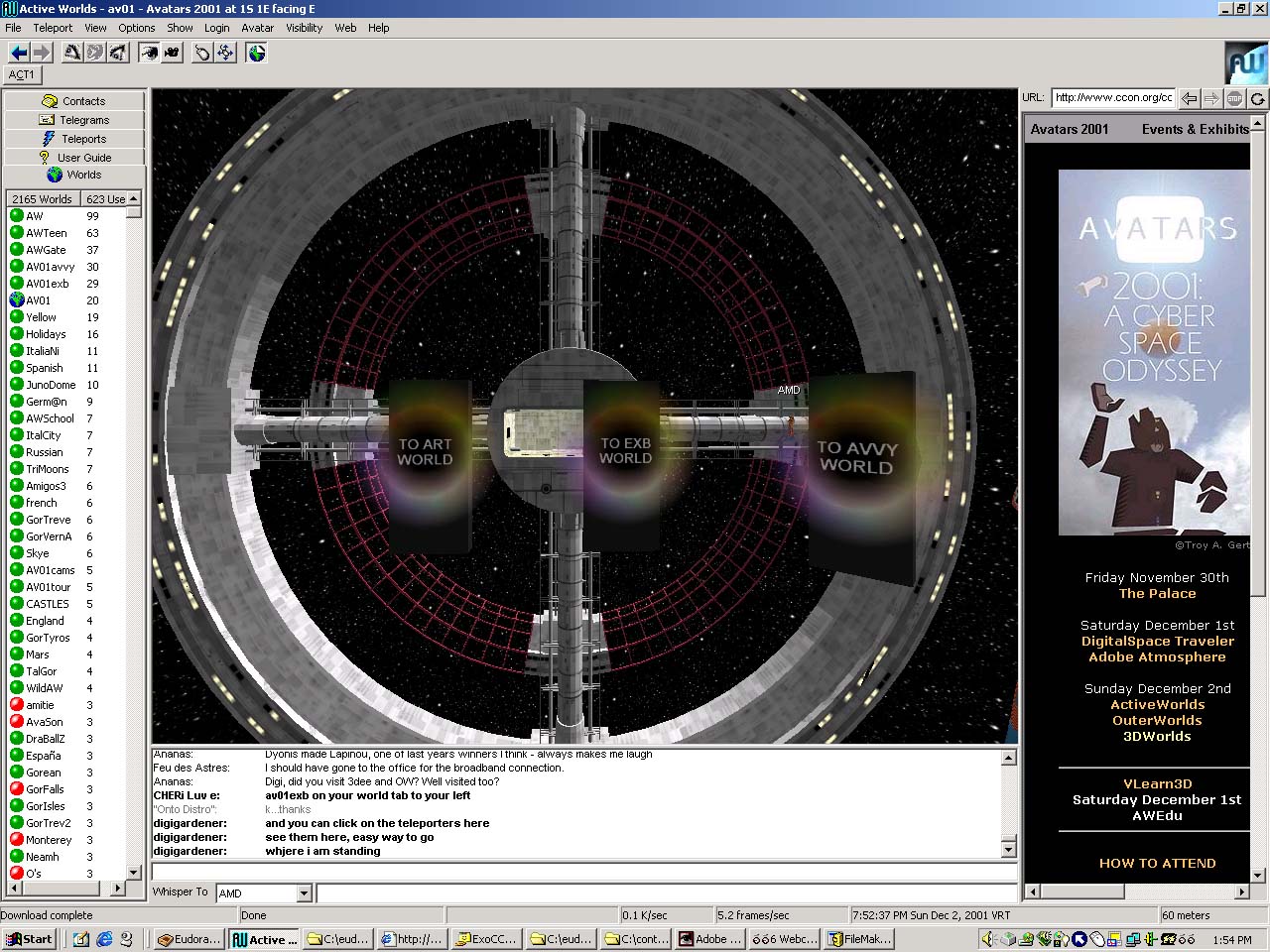Image resolution: width=1270 pixels, height=952 pixels.
Task: Click the URL address field
Action: point(1113,97)
